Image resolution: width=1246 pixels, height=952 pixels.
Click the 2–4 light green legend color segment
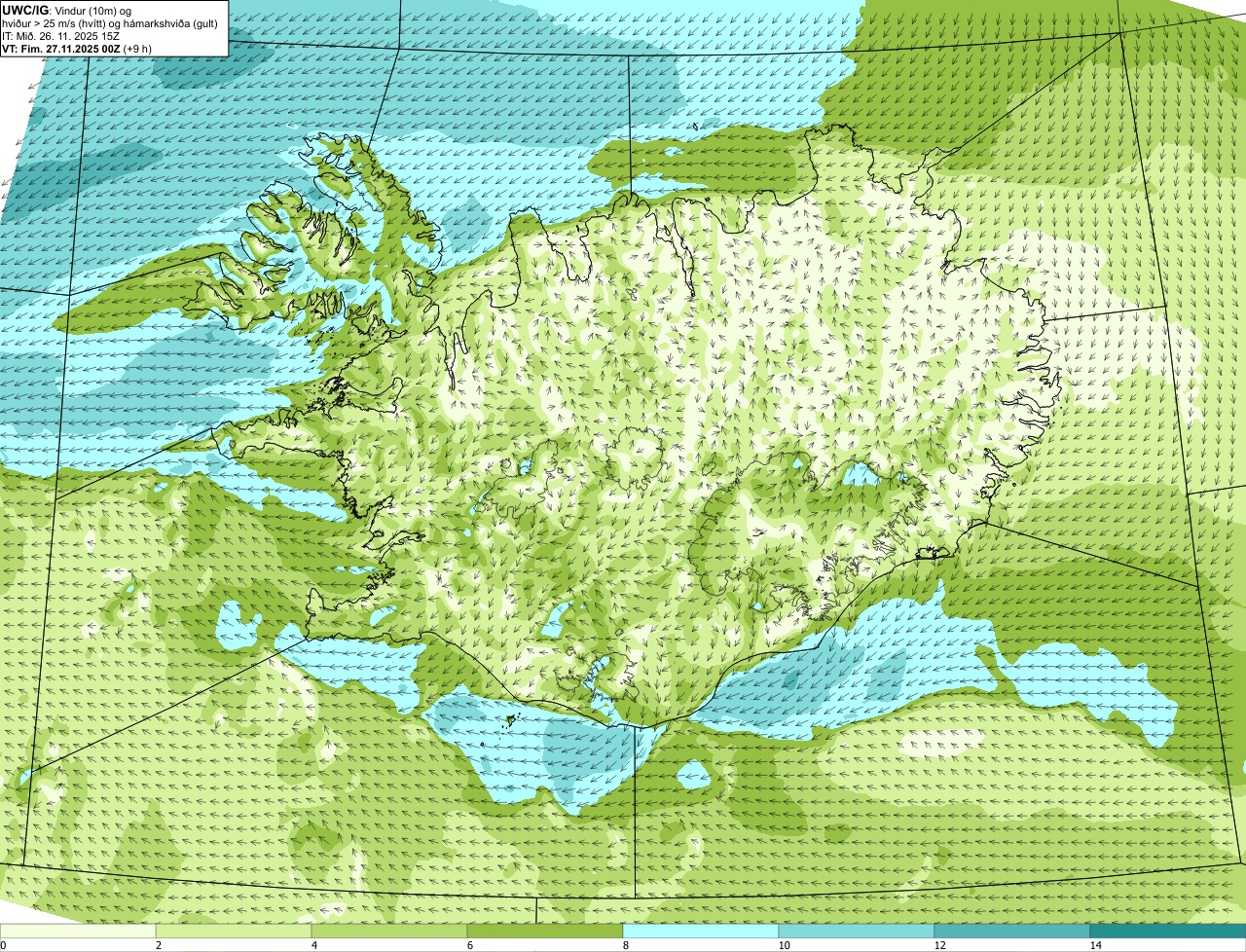pyautogui.click(x=234, y=931)
